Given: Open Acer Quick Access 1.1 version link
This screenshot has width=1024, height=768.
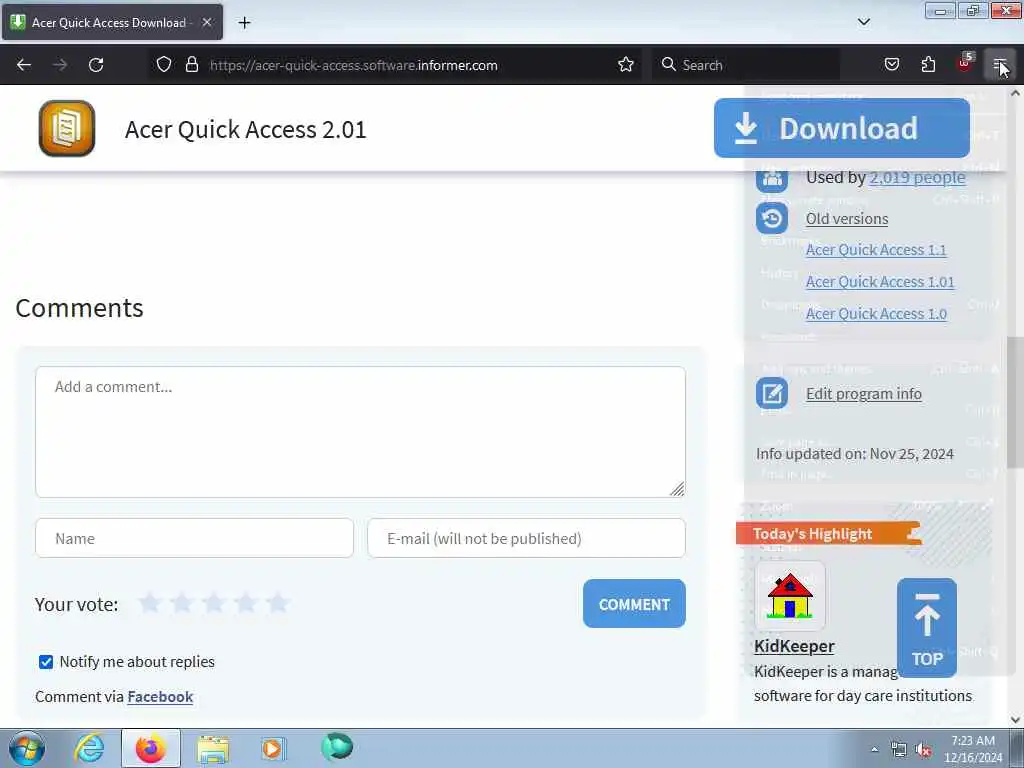Looking at the screenshot, I should coord(876,249).
